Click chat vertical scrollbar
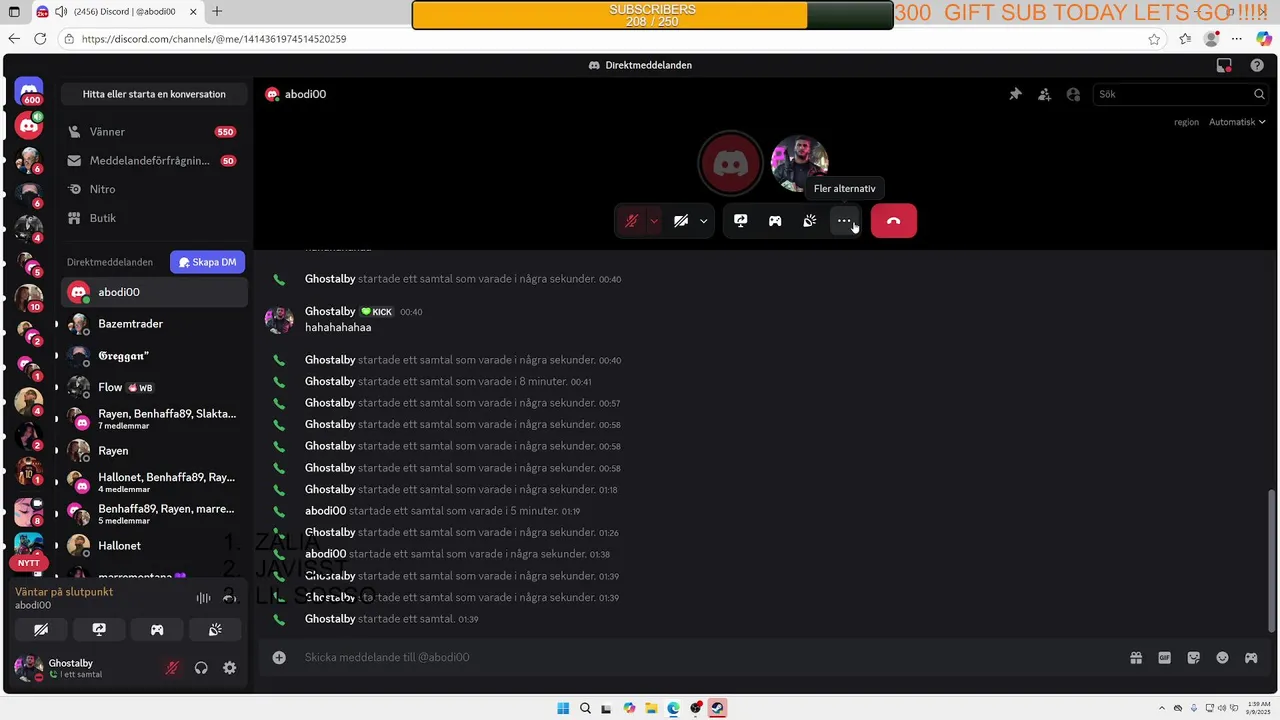Image resolution: width=1280 pixels, height=720 pixels. [1271, 561]
